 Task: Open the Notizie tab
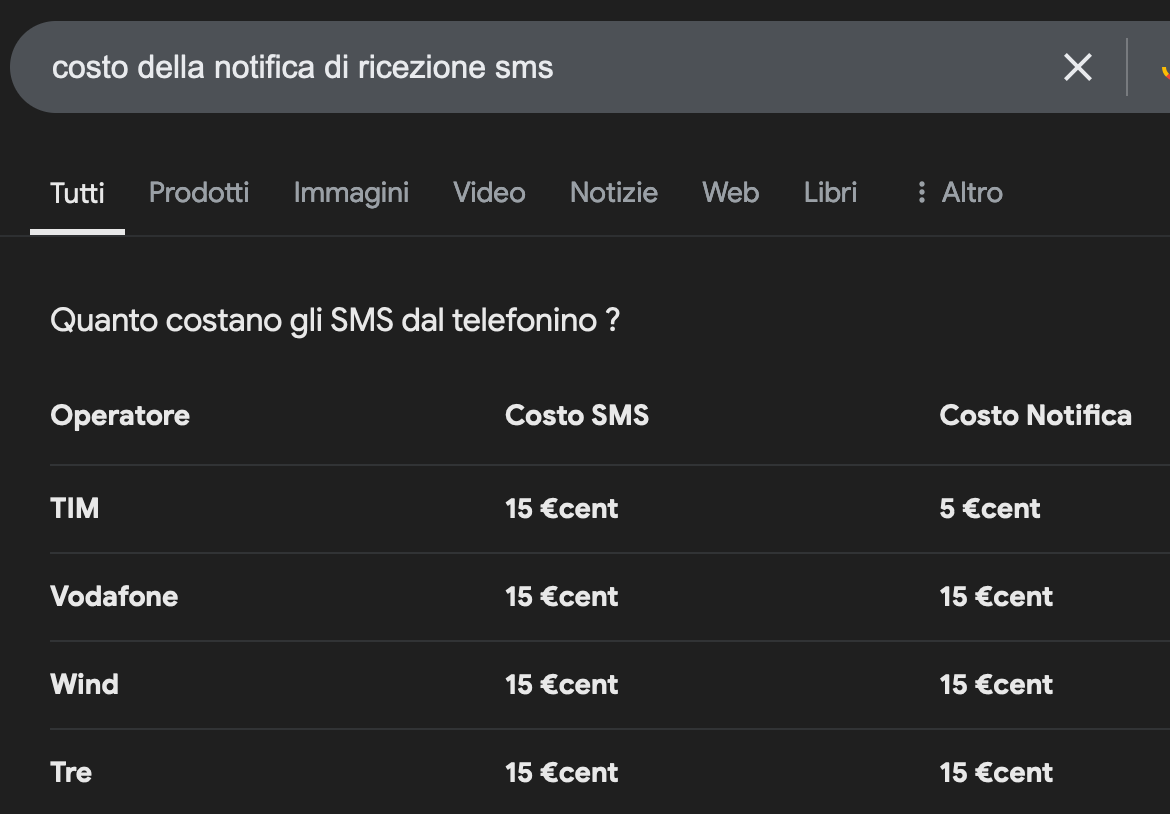(614, 192)
